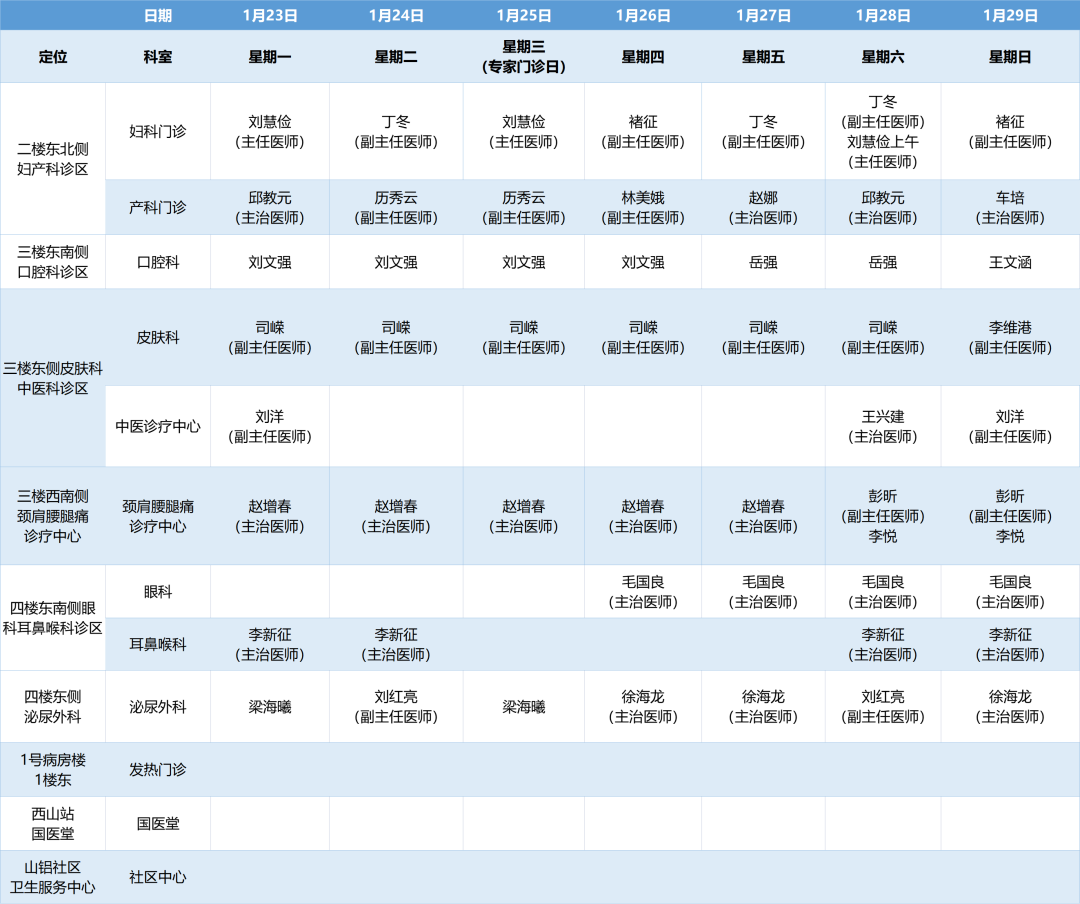Click the 1月29日 date header
Screen dimensions: 1080x904
[x=1010, y=15]
